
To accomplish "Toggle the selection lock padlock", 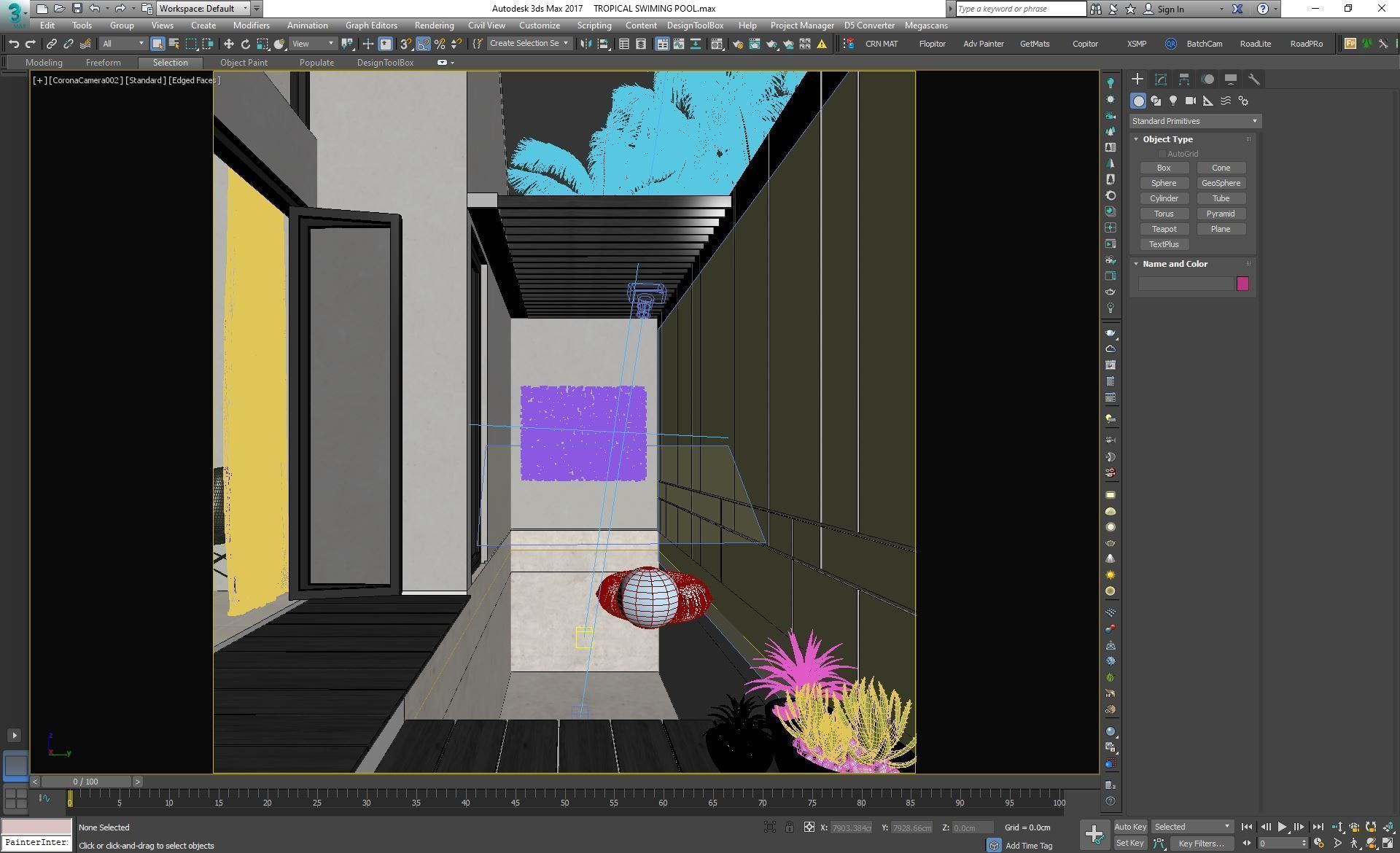I will tap(790, 827).
